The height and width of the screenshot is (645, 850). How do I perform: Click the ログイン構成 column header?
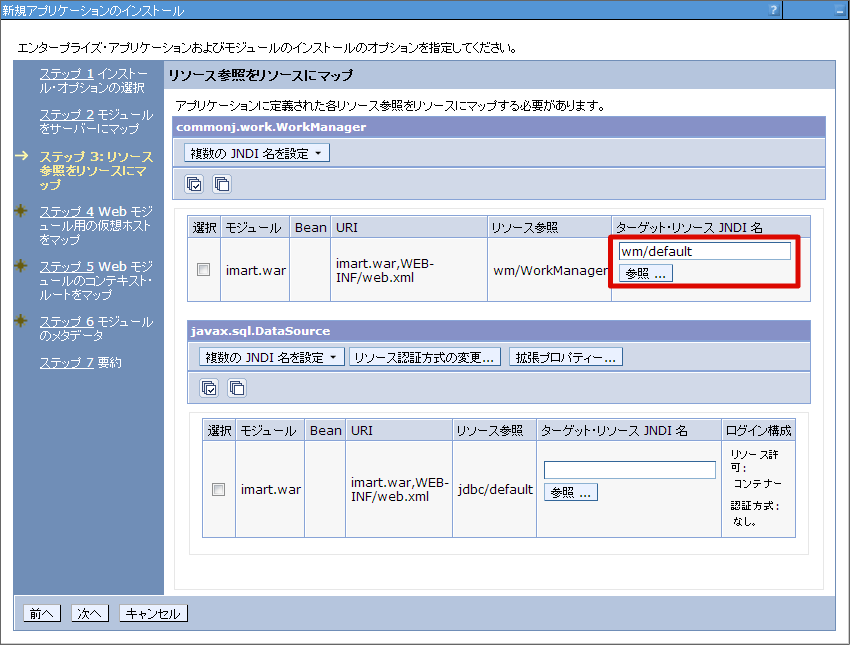758,430
